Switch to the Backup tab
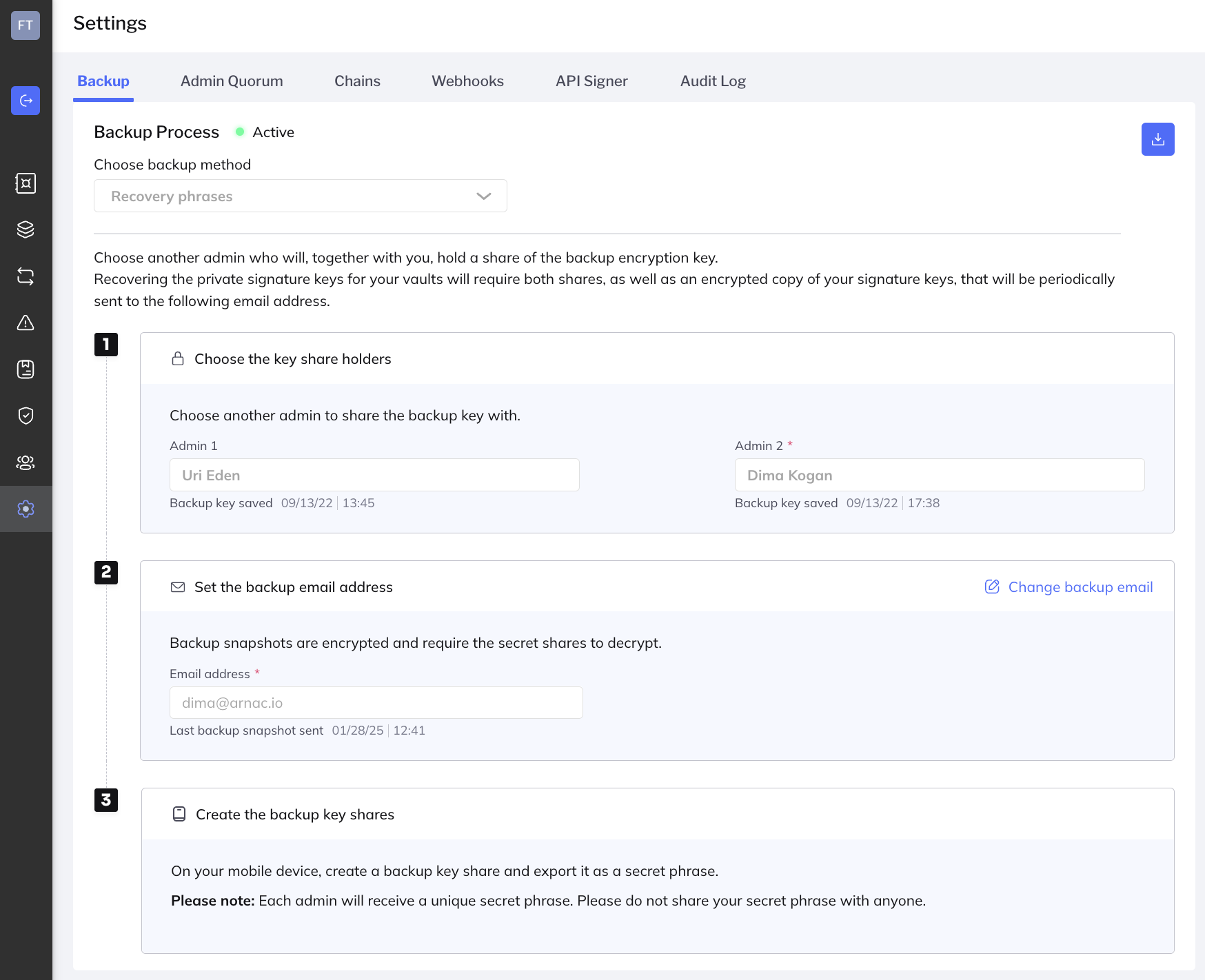Screen dimensions: 1205x980 coord(103,81)
